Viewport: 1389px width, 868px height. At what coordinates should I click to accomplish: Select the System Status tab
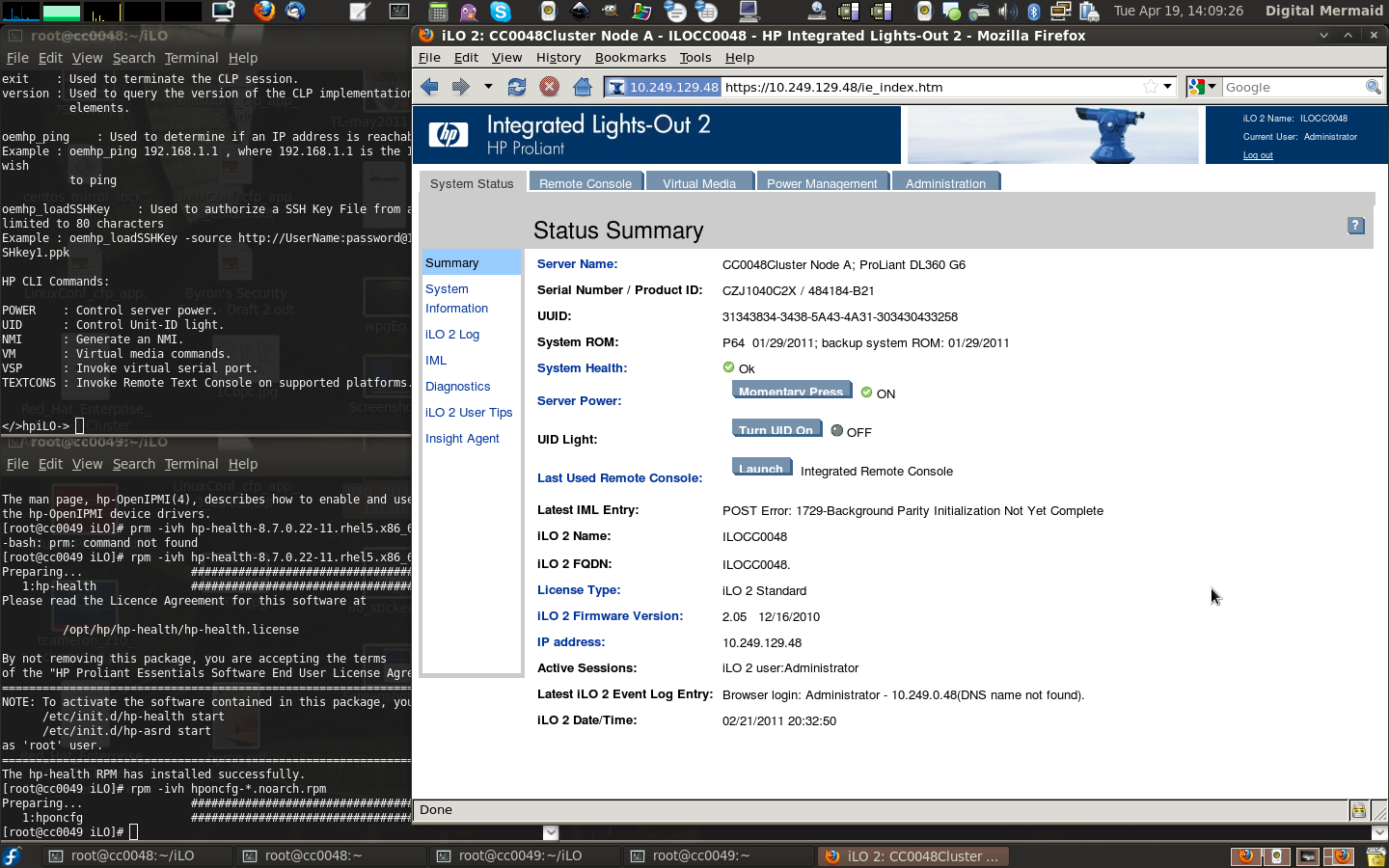(x=472, y=183)
